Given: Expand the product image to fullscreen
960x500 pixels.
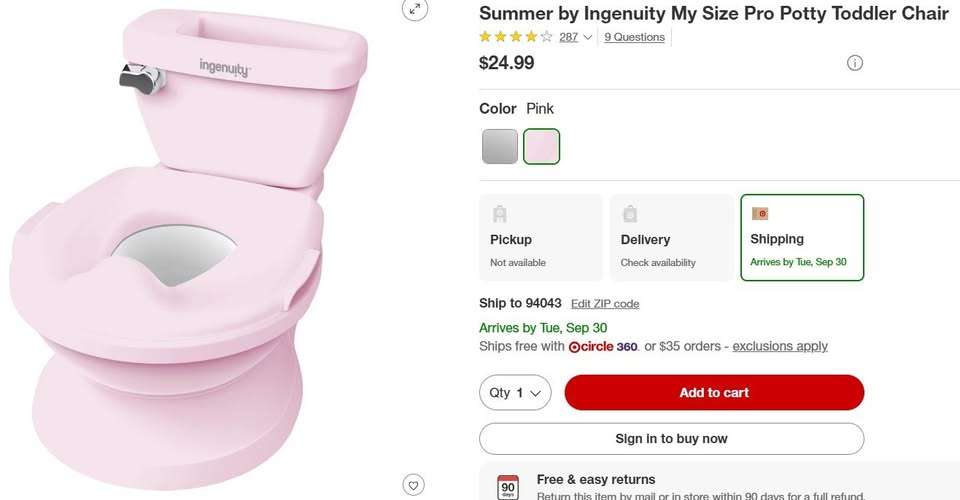Looking at the screenshot, I should pos(414,9).
